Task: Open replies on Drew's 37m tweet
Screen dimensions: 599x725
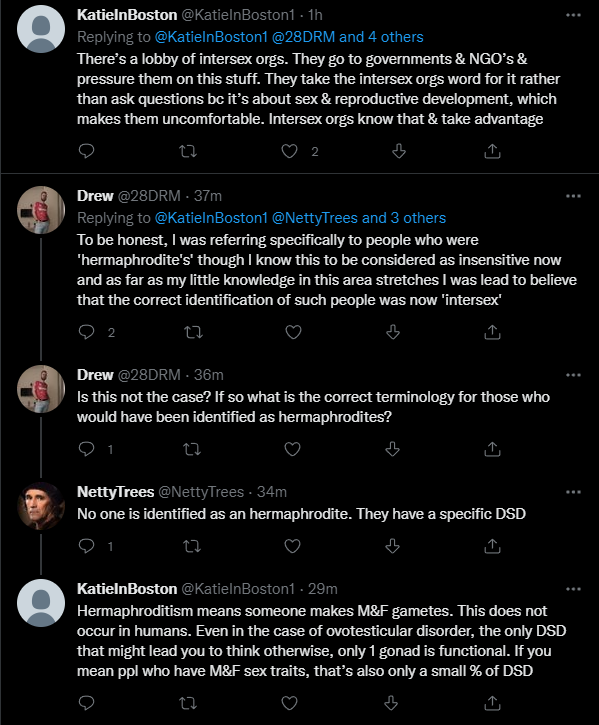Action: pos(86,332)
